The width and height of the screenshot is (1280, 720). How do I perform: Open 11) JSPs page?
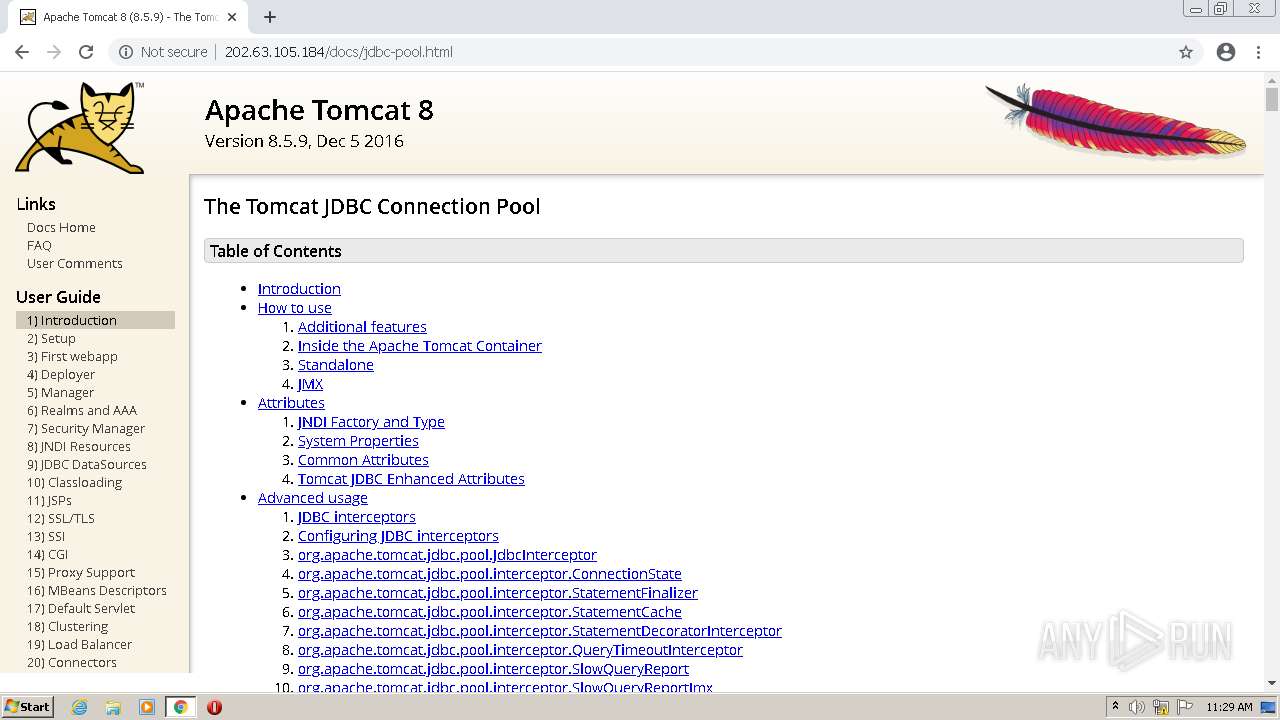[x=49, y=500]
